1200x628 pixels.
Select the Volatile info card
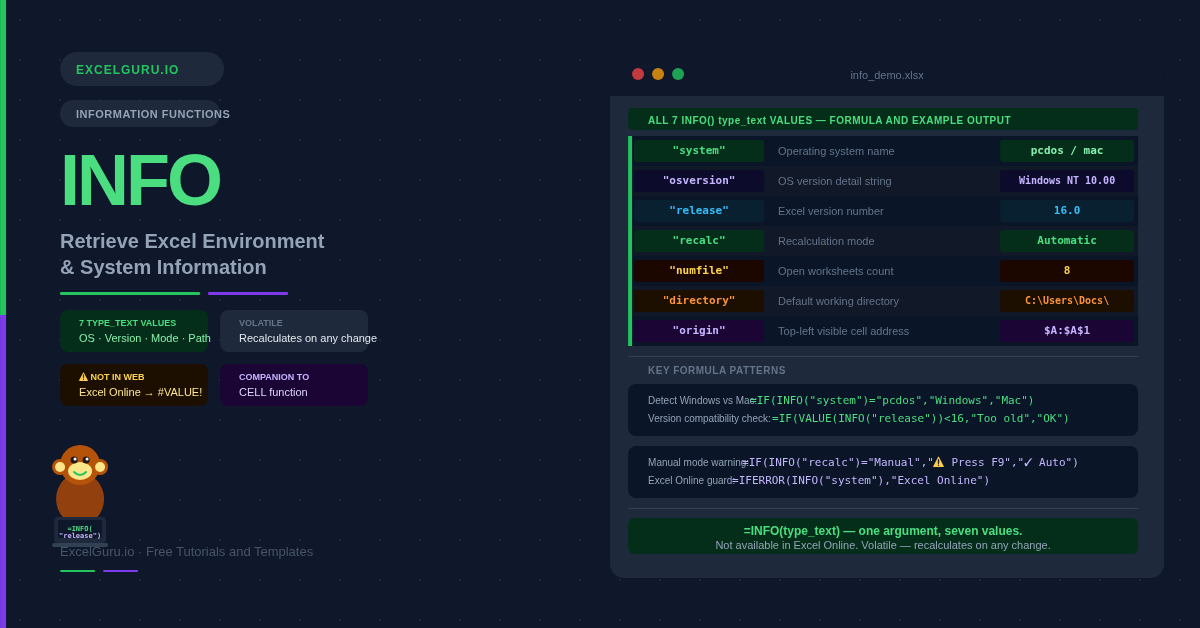[294, 331]
